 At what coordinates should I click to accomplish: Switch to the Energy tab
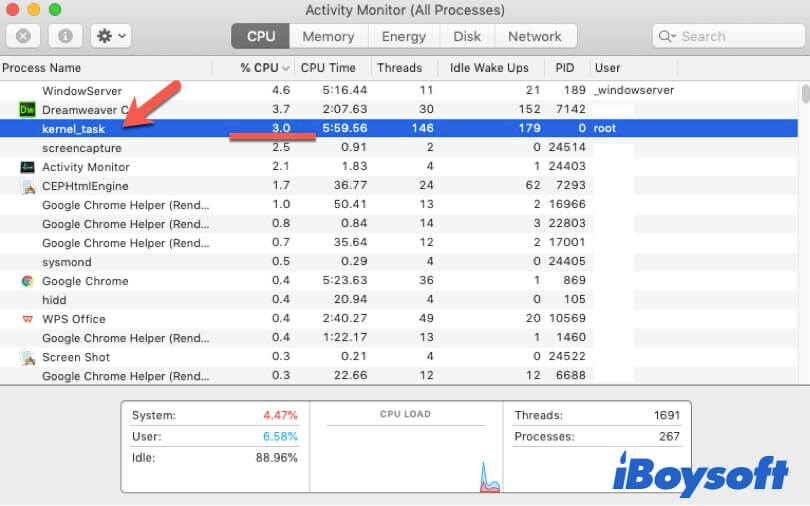(x=404, y=36)
